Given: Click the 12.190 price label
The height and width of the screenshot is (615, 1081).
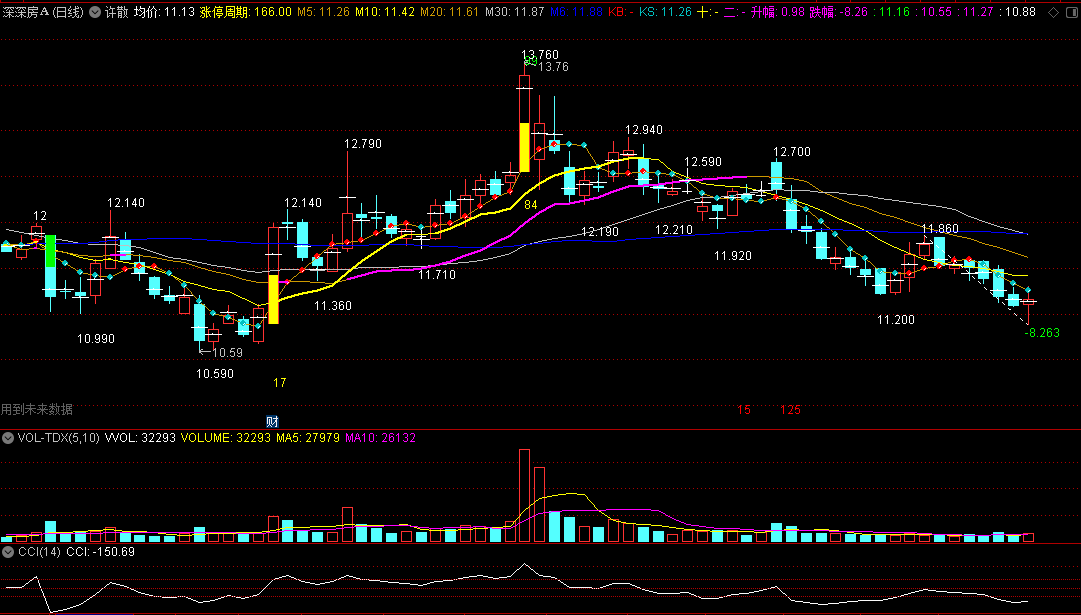Looking at the screenshot, I should click(600, 232).
